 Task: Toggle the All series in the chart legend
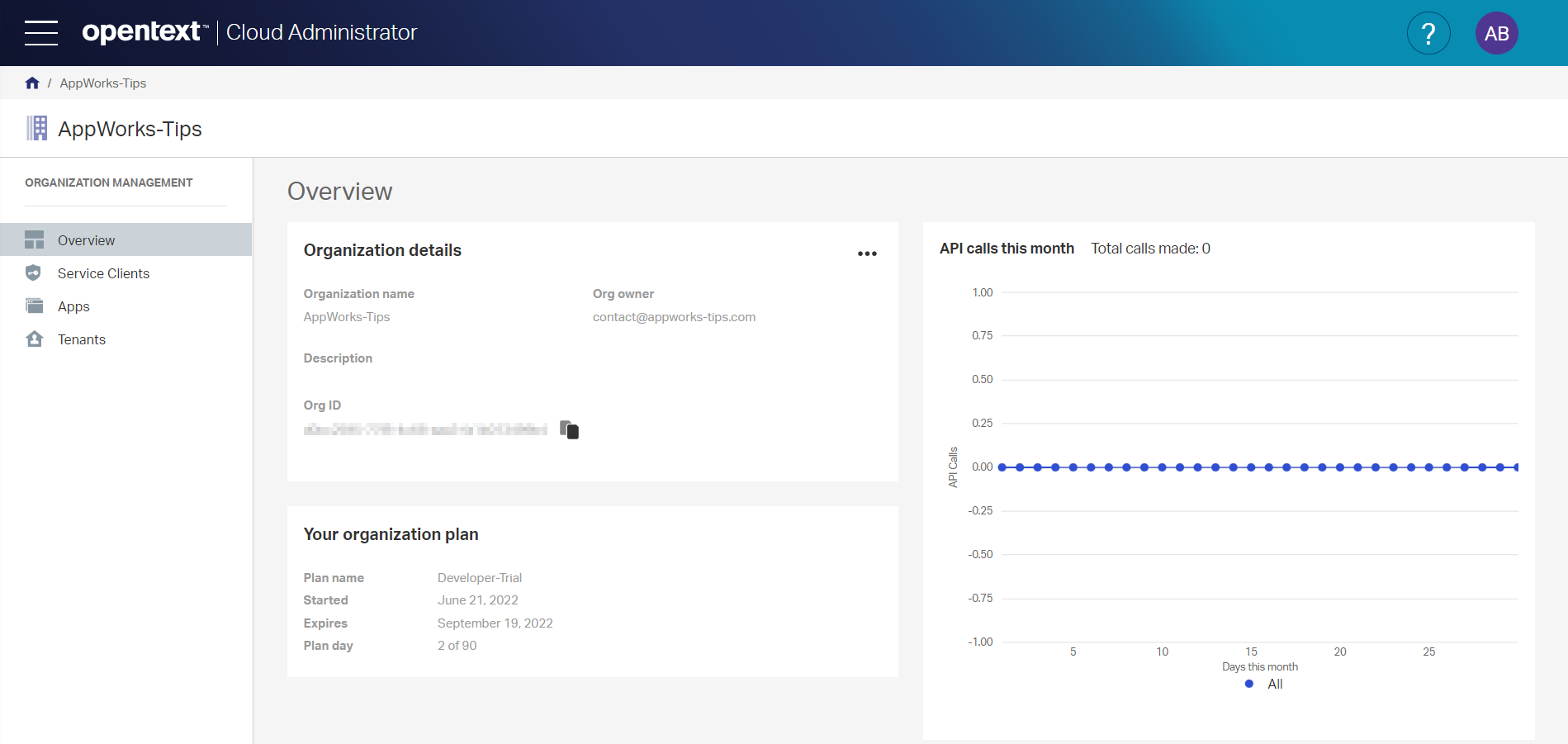click(x=1264, y=684)
